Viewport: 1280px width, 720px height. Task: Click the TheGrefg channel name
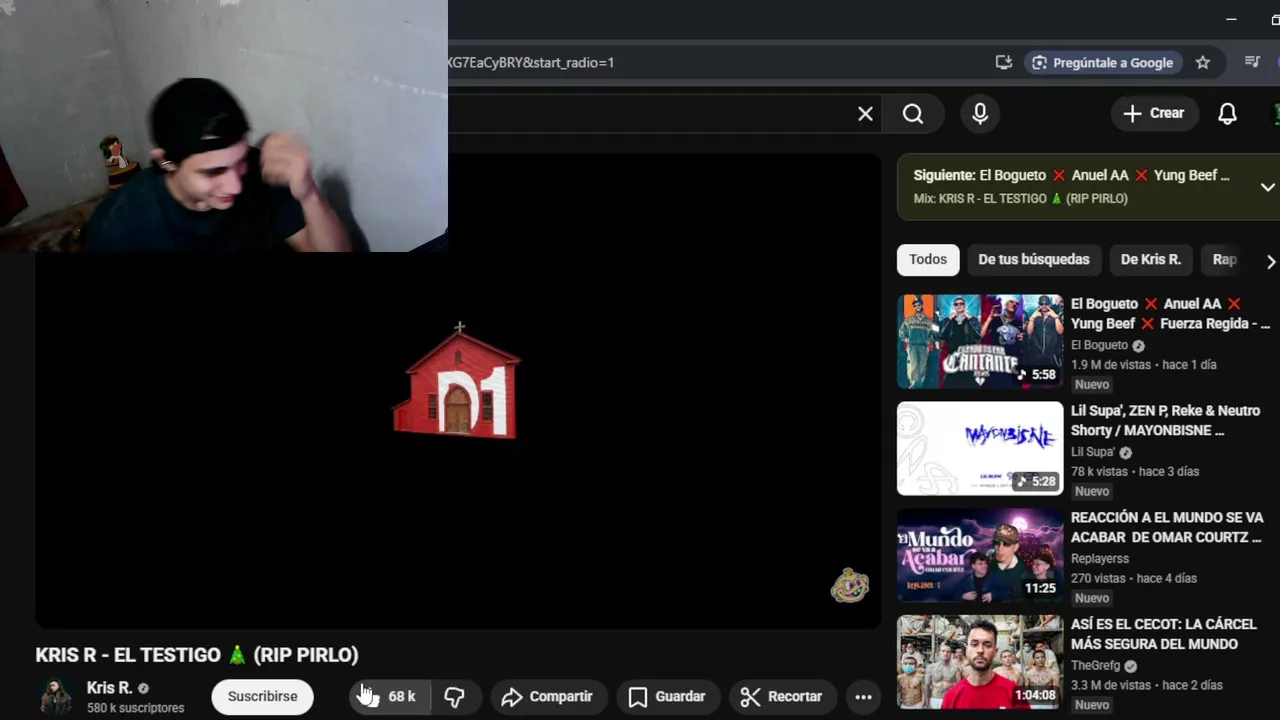1096,666
